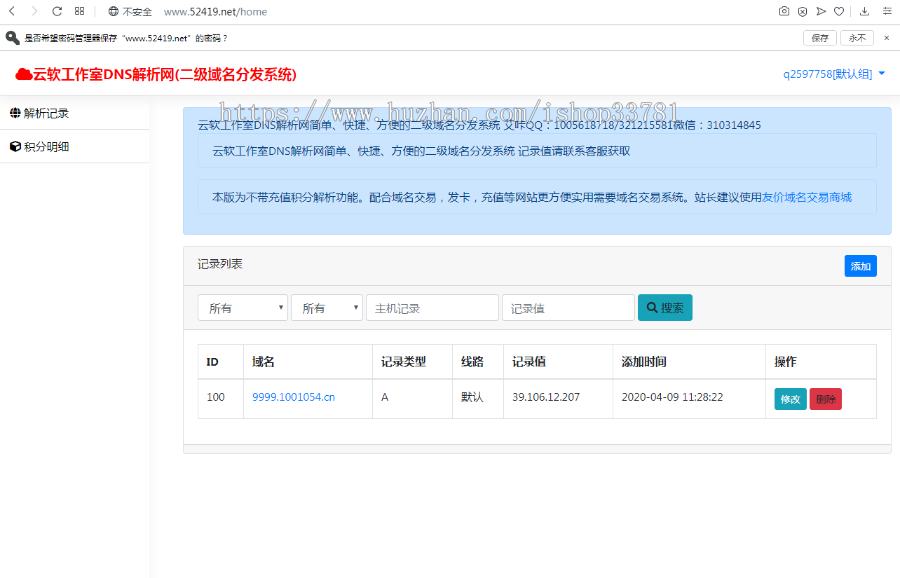This screenshot has width=900, height=578.
Task: Click the blue 添加 button
Action: [860, 265]
